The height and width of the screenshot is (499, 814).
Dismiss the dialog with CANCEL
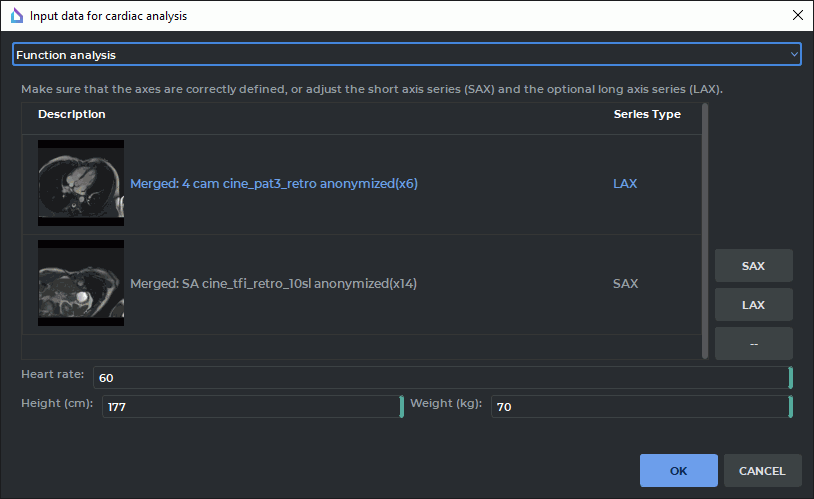762,470
